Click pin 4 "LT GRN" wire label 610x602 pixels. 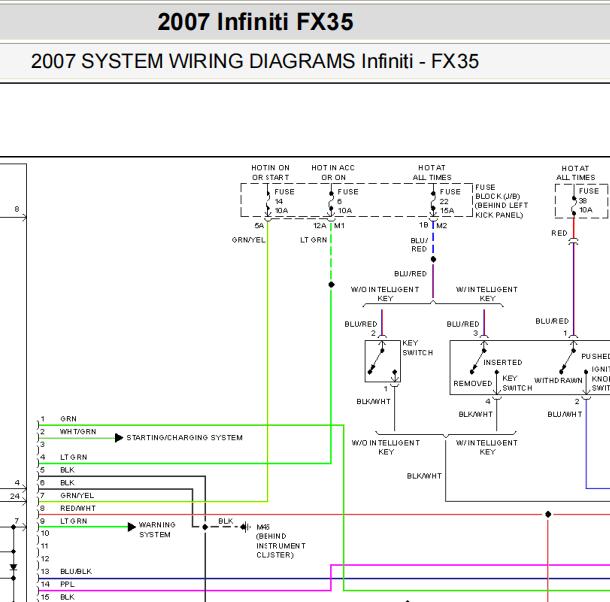pyautogui.click(x=74, y=457)
